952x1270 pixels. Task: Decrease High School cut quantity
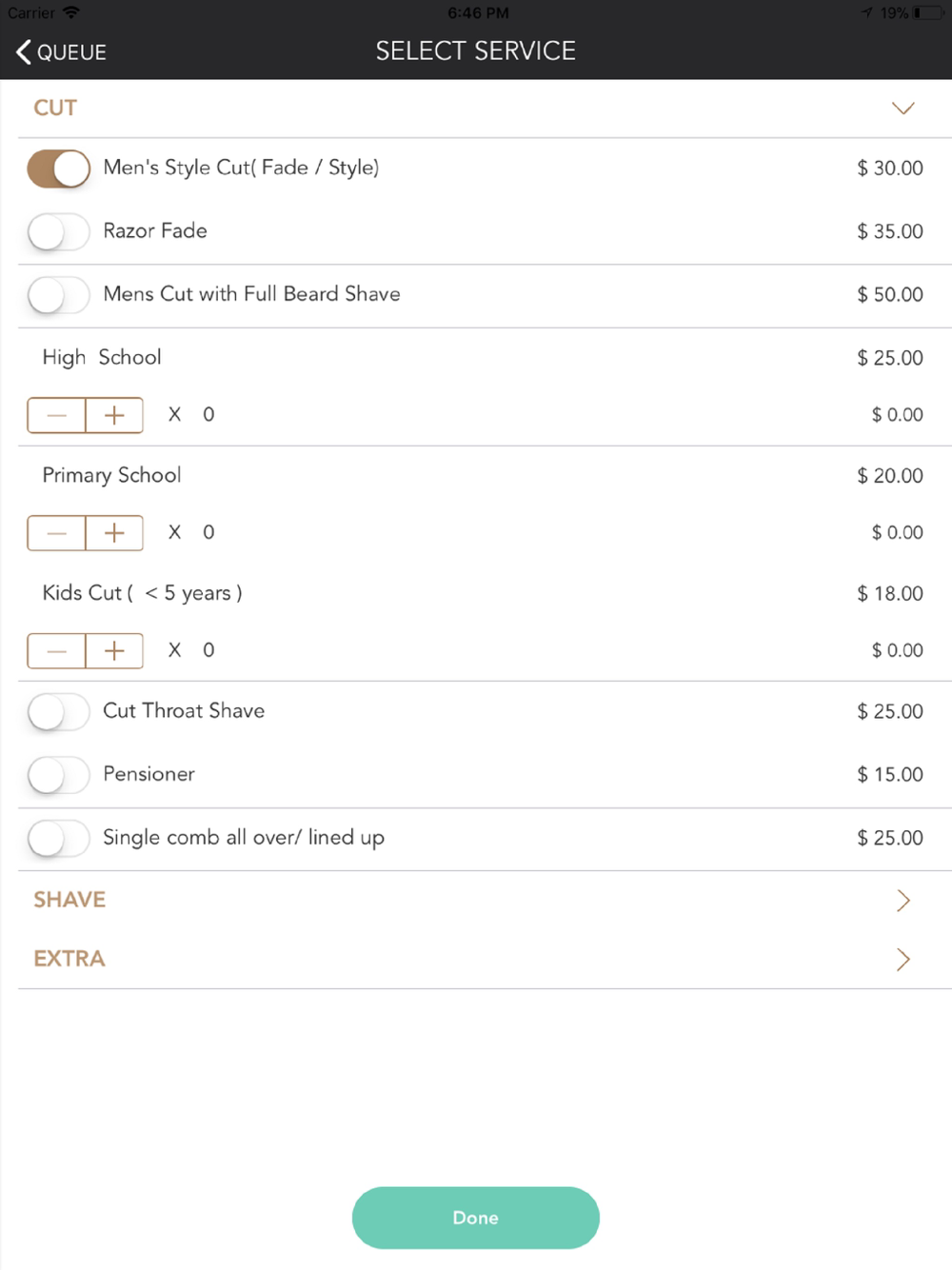(57, 415)
